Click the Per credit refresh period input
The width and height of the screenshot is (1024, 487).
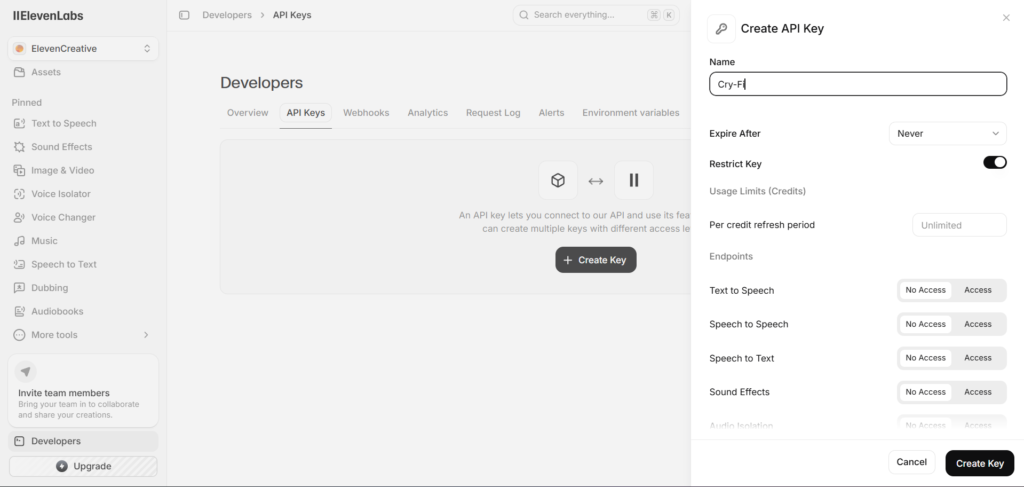pyautogui.click(x=959, y=225)
